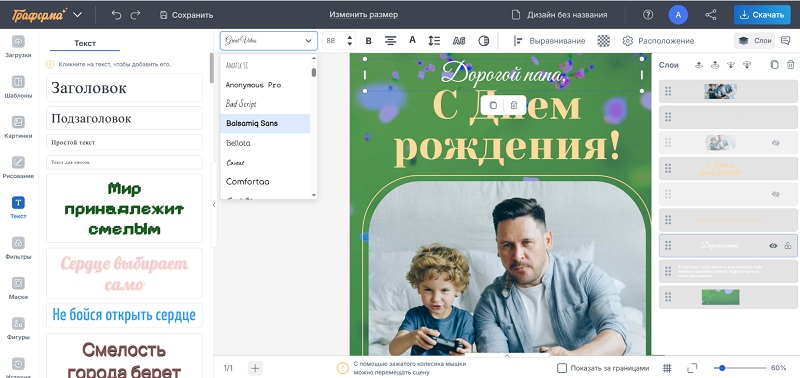Show hidden empty layer with crossed eye
The width and height of the screenshot is (800, 378).
(776, 194)
